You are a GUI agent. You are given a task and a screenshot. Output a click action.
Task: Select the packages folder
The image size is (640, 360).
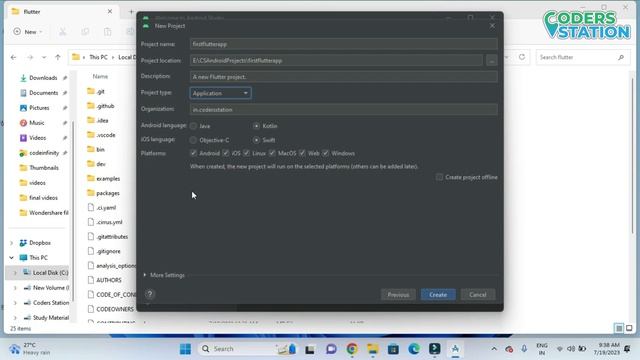tap(108, 193)
